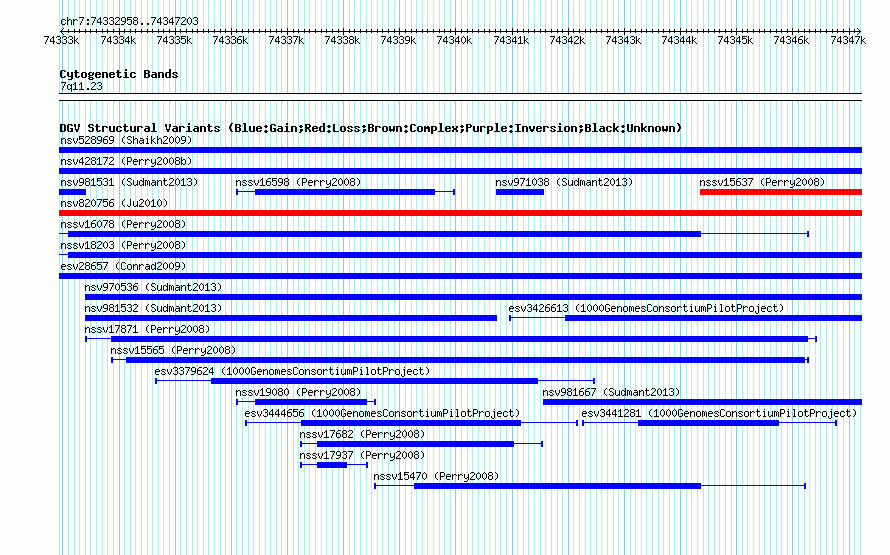Screen dimensions: 890x555
Task: Click esv3426613 (1000GenomesConsortiumPilotProject) label
Action: click(x=646, y=308)
